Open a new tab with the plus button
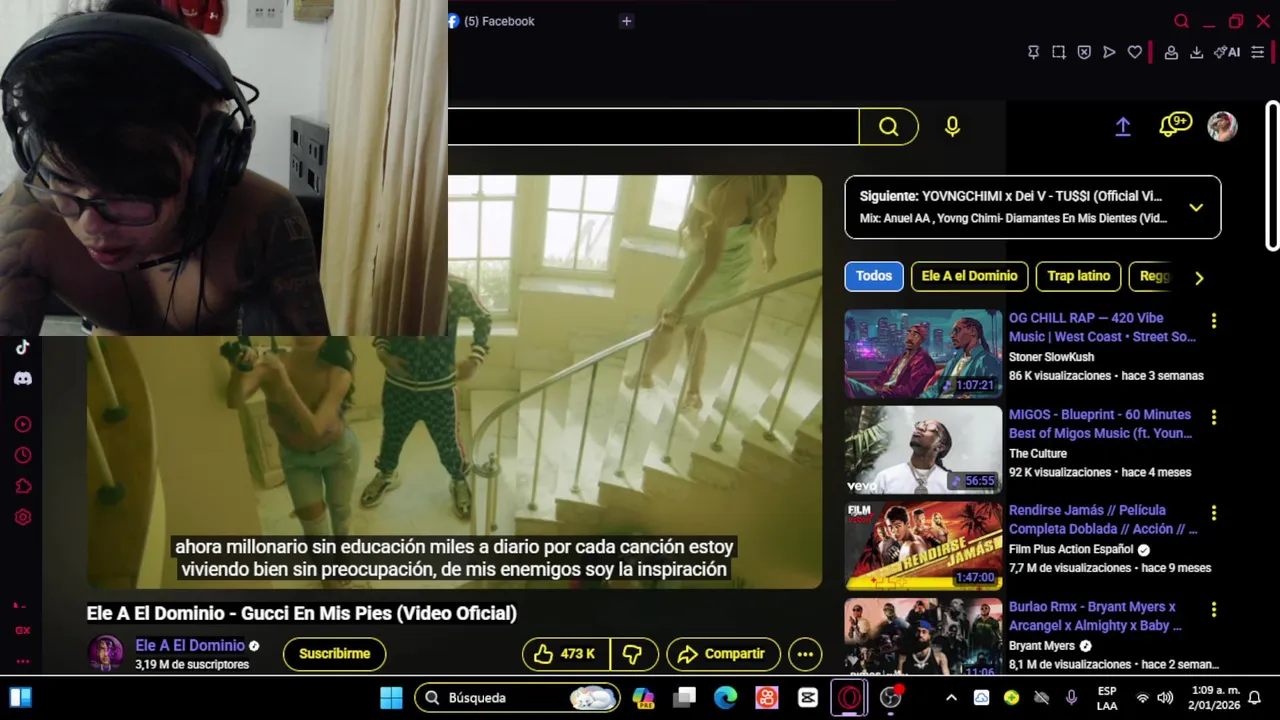Viewport: 1280px width, 720px height. click(x=626, y=21)
